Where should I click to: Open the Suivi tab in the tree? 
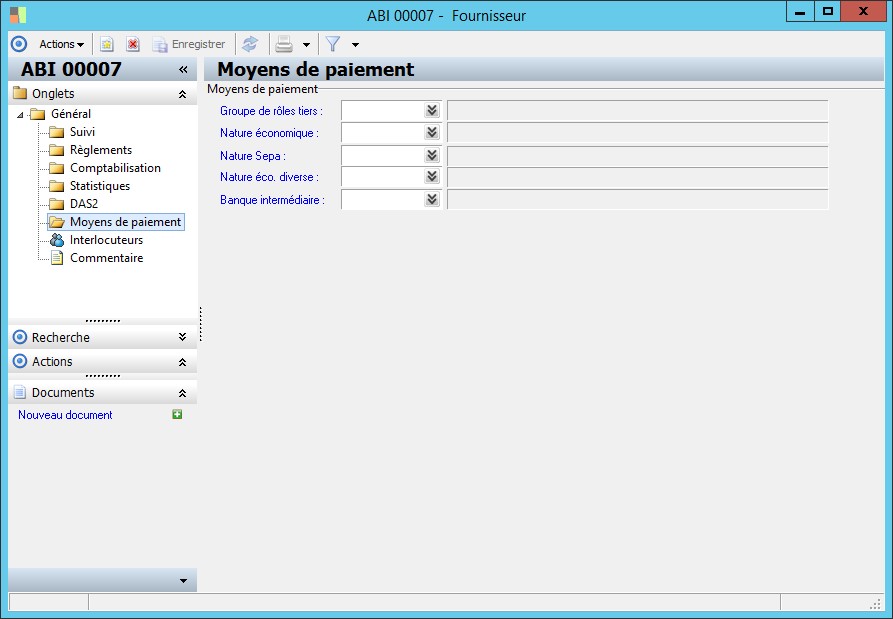[x=82, y=132]
